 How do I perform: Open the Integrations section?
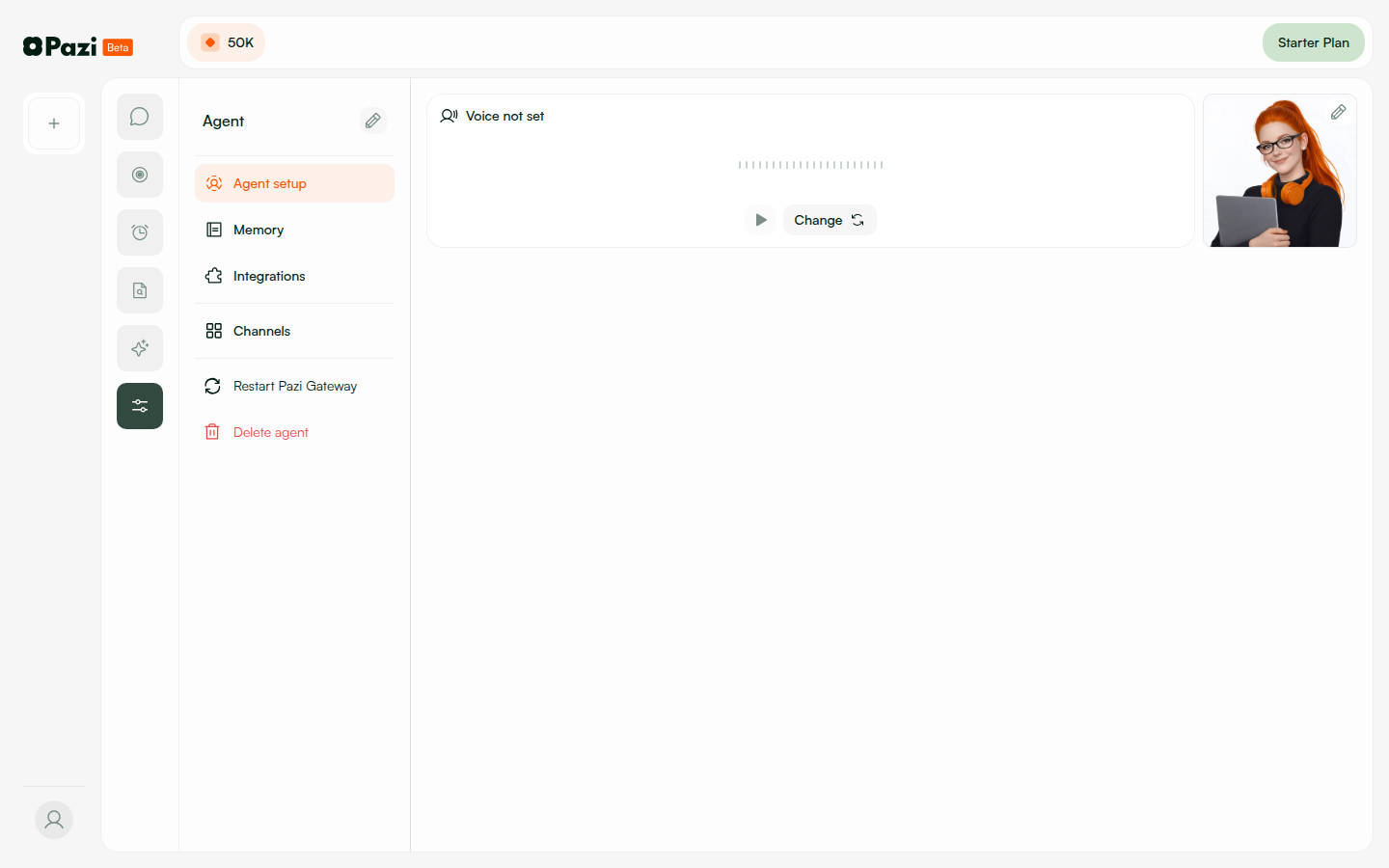(x=267, y=276)
